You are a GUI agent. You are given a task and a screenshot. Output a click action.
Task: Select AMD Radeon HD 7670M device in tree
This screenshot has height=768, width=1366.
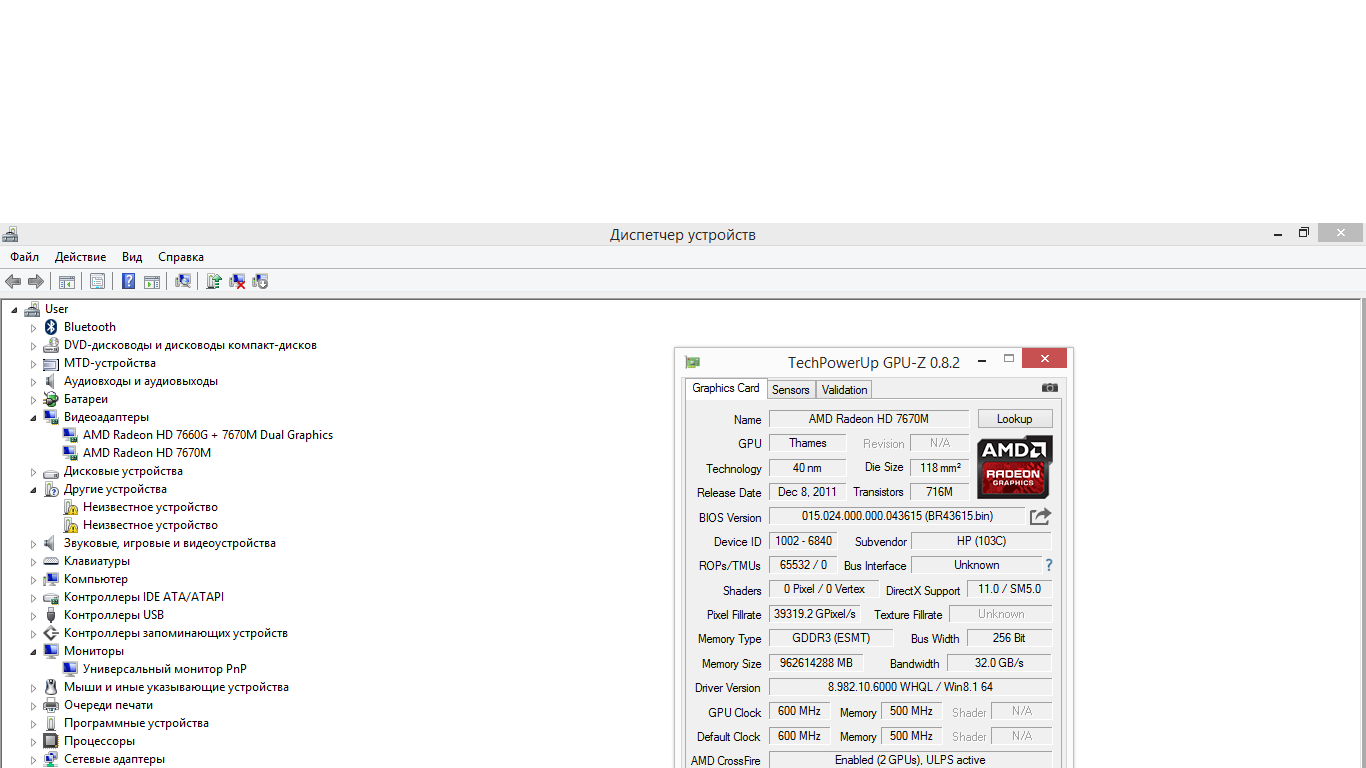pyautogui.click(x=147, y=453)
